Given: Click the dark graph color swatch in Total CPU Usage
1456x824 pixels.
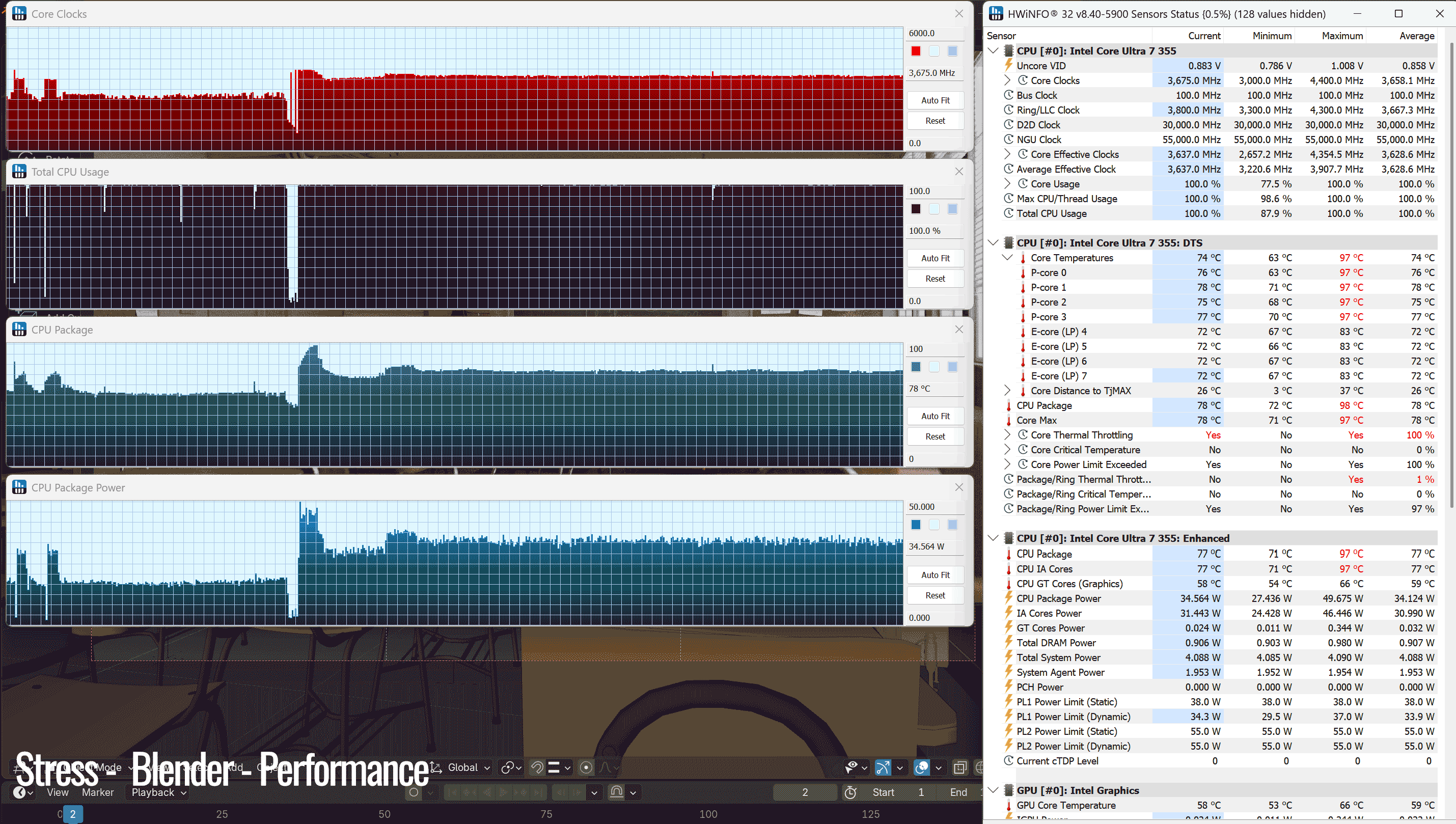Looking at the screenshot, I should (916, 209).
